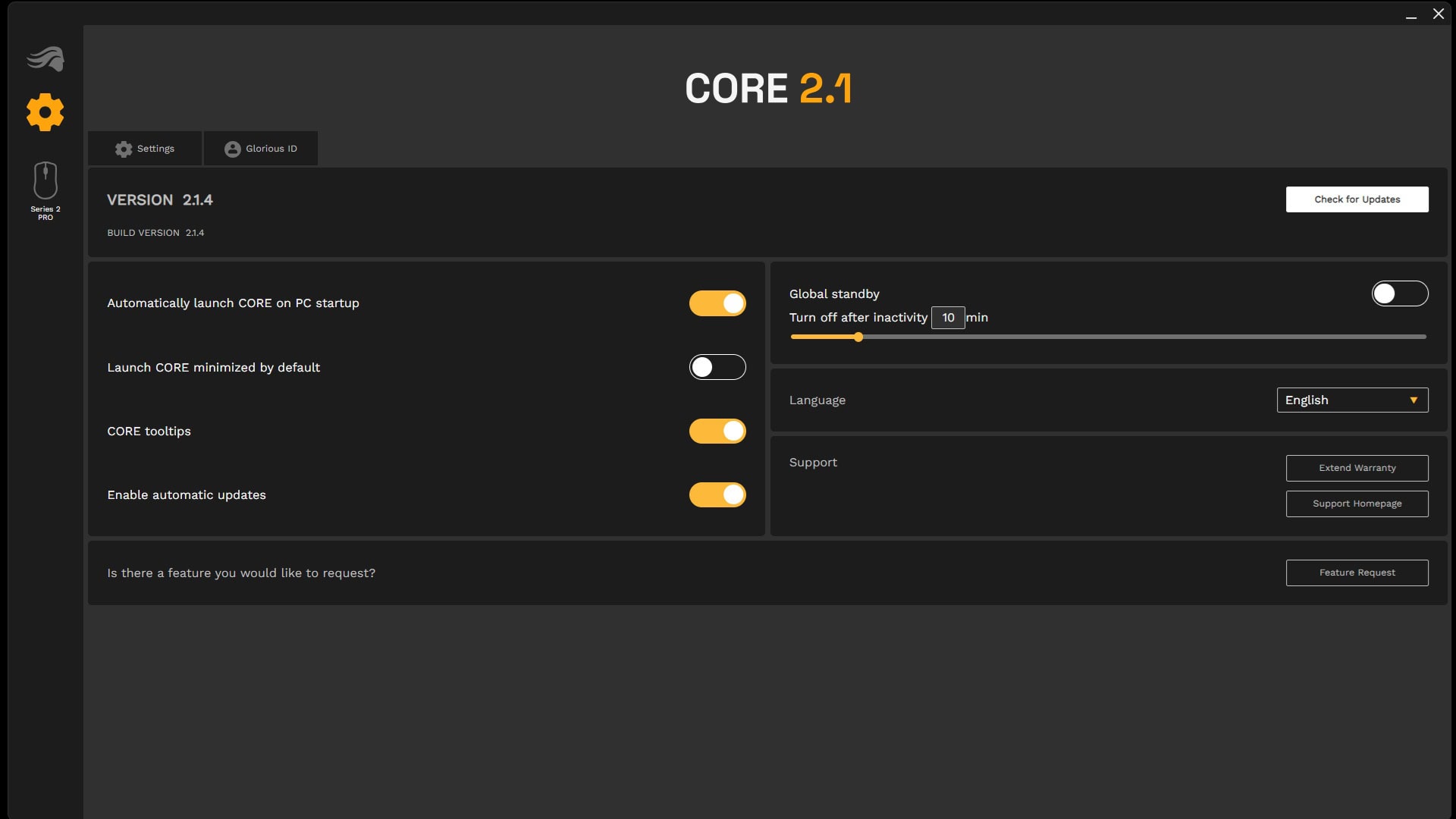Image resolution: width=1456 pixels, height=819 pixels.
Task: Switch to the Glorious ID tab
Action: (260, 148)
